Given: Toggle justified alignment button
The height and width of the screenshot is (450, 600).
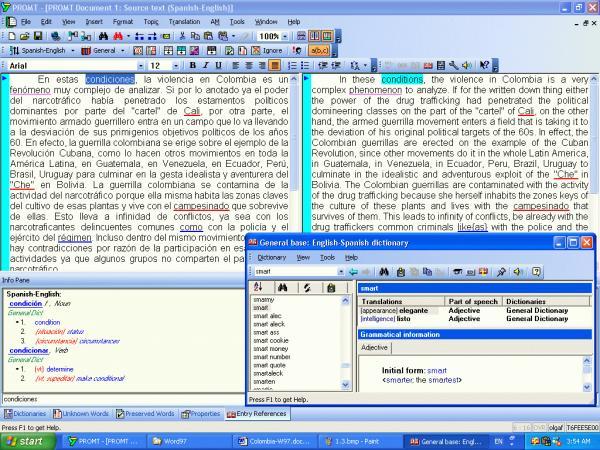Looking at the screenshot, I should coord(274,65).
